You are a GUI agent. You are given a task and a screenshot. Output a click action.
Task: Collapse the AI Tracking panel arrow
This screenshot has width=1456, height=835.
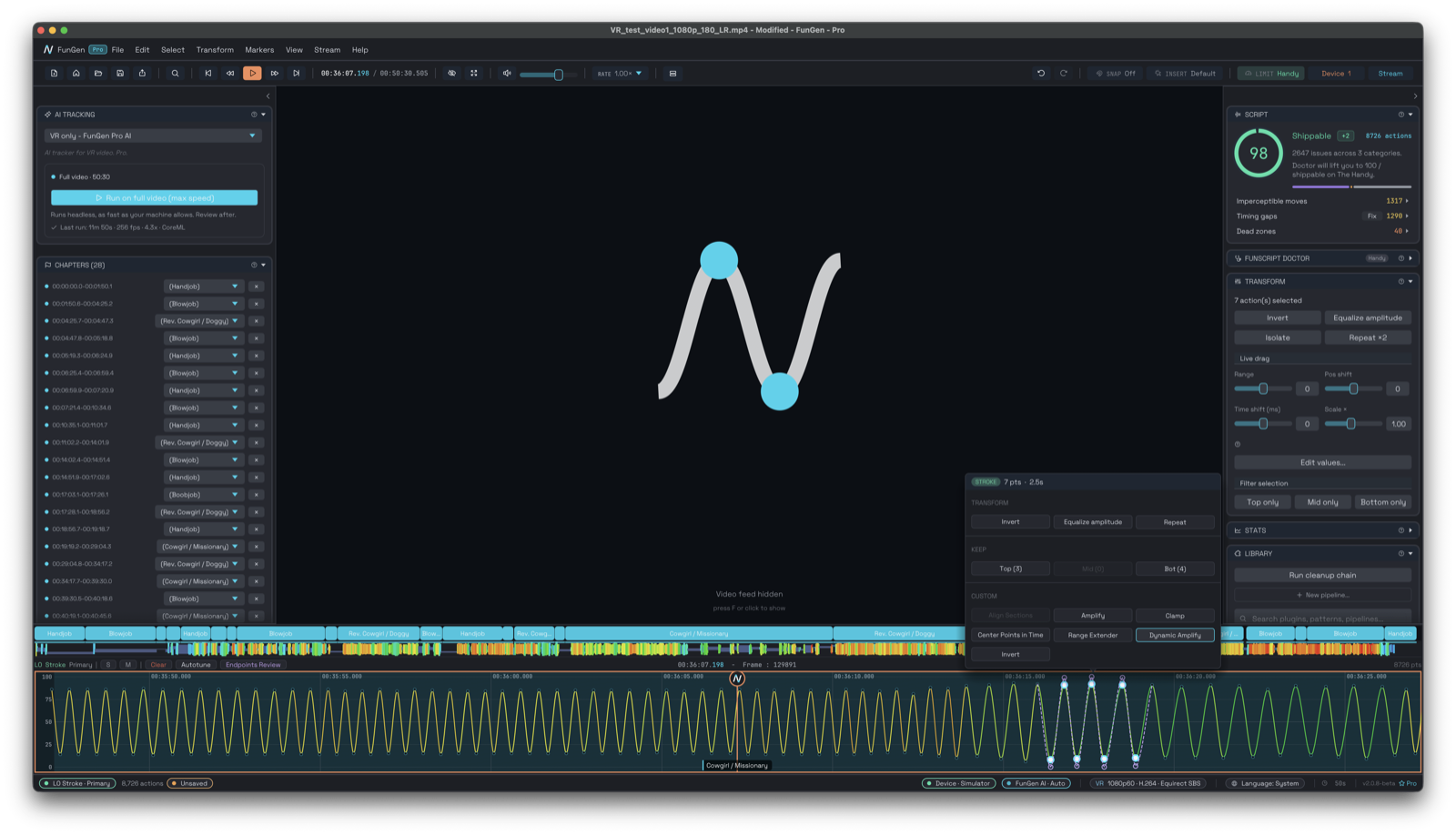click(264, 115)
